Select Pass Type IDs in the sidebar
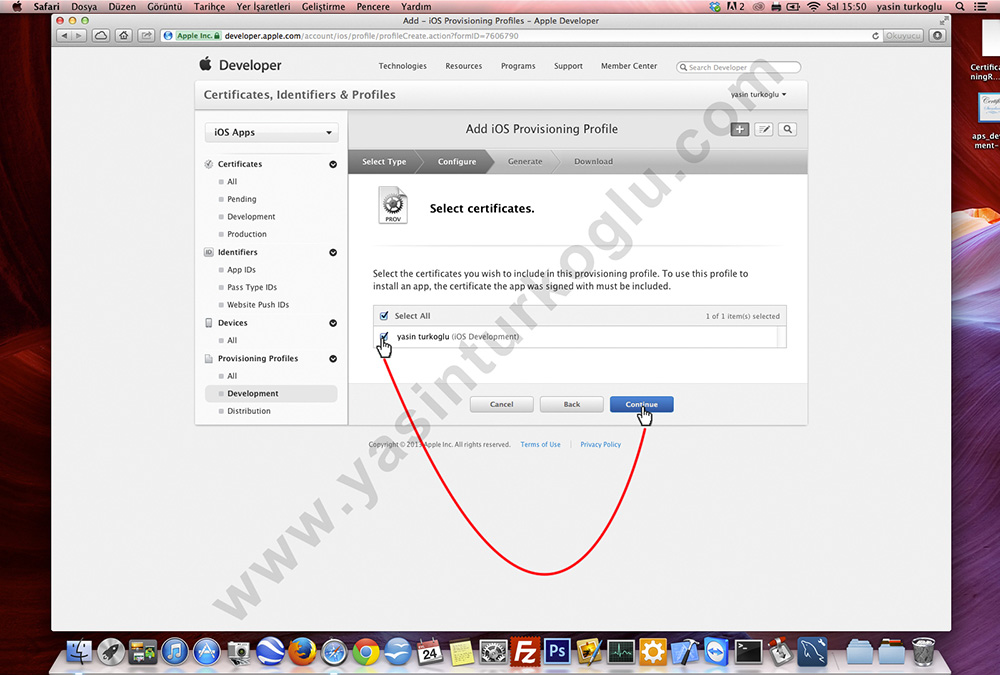The width and height of the screenshot is (1000, 675). click(252, 287)
